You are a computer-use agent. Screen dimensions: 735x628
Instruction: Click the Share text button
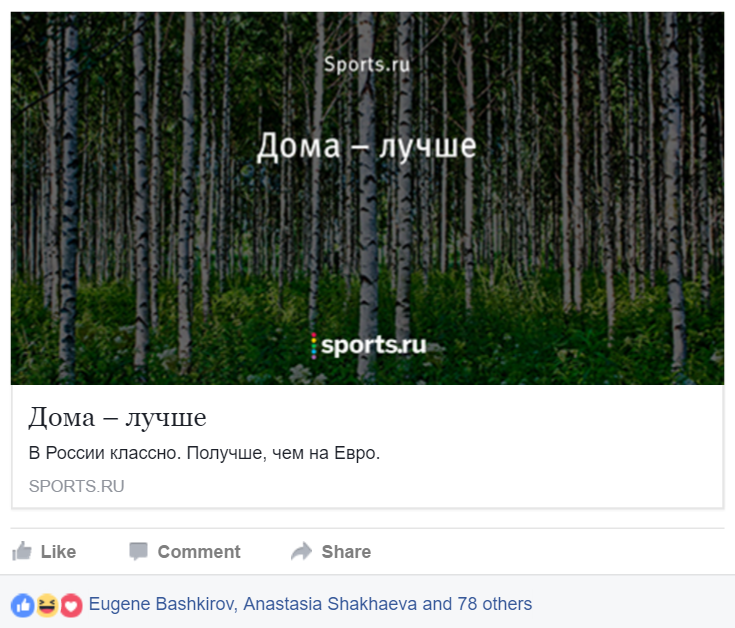pyautogui.click(x=346, y=552)
